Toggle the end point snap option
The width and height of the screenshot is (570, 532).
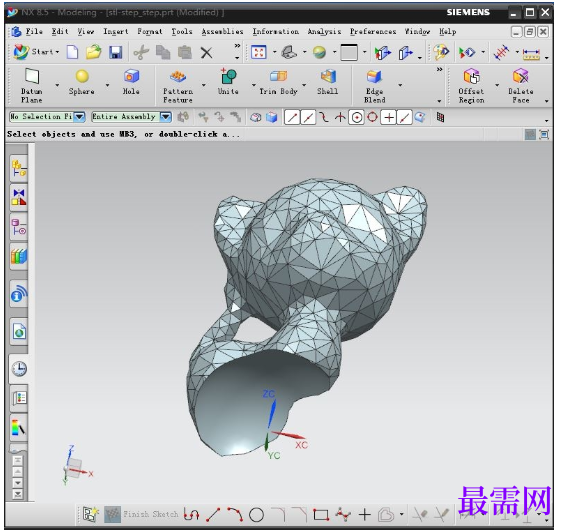[292, 117]
